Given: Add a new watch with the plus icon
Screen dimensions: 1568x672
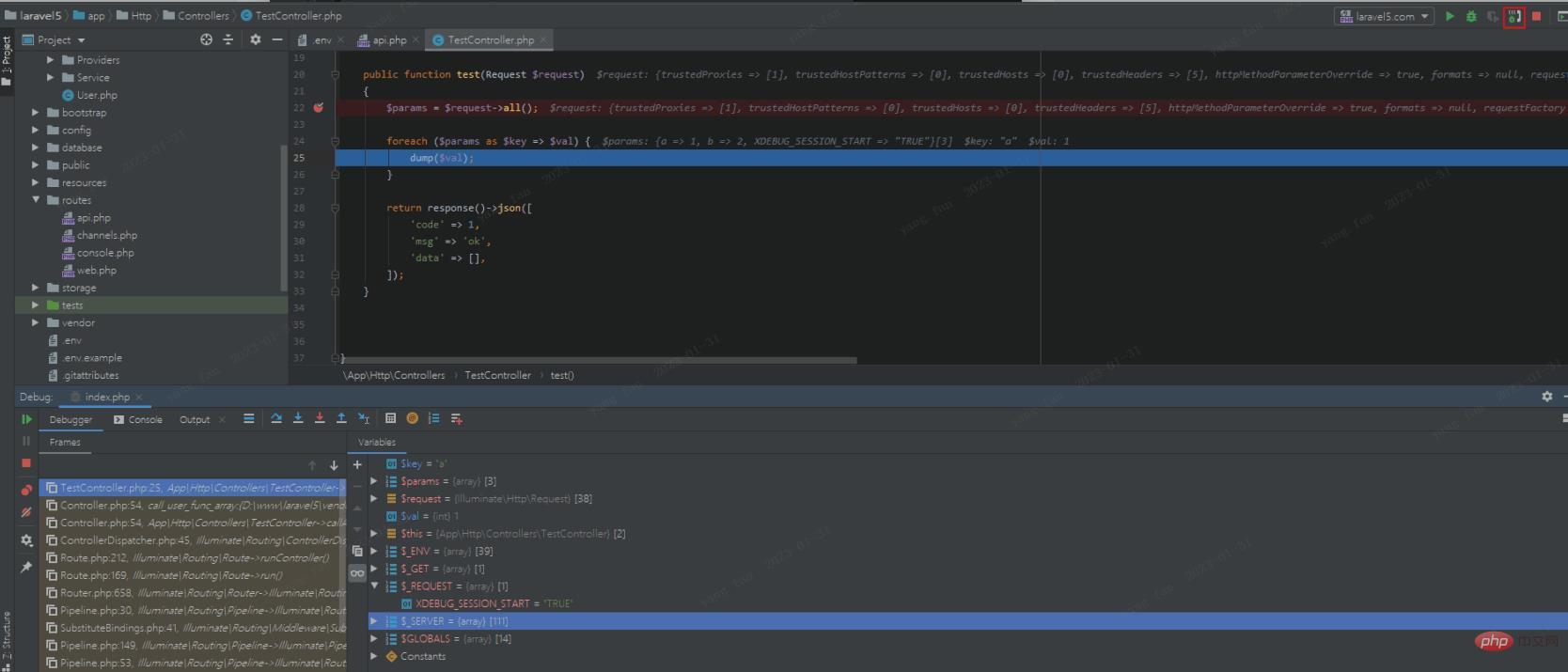Looking at the screenshot, I should [357, 464].
